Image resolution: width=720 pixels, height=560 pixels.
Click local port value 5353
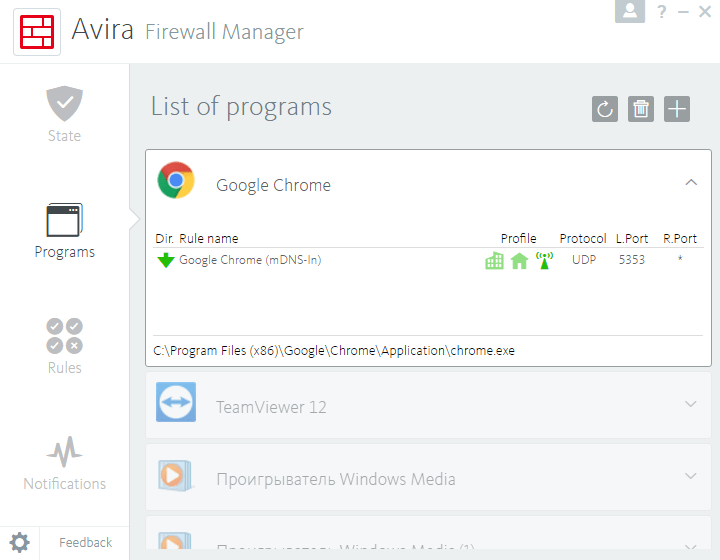pyautogui.click(x=631, y=260)
